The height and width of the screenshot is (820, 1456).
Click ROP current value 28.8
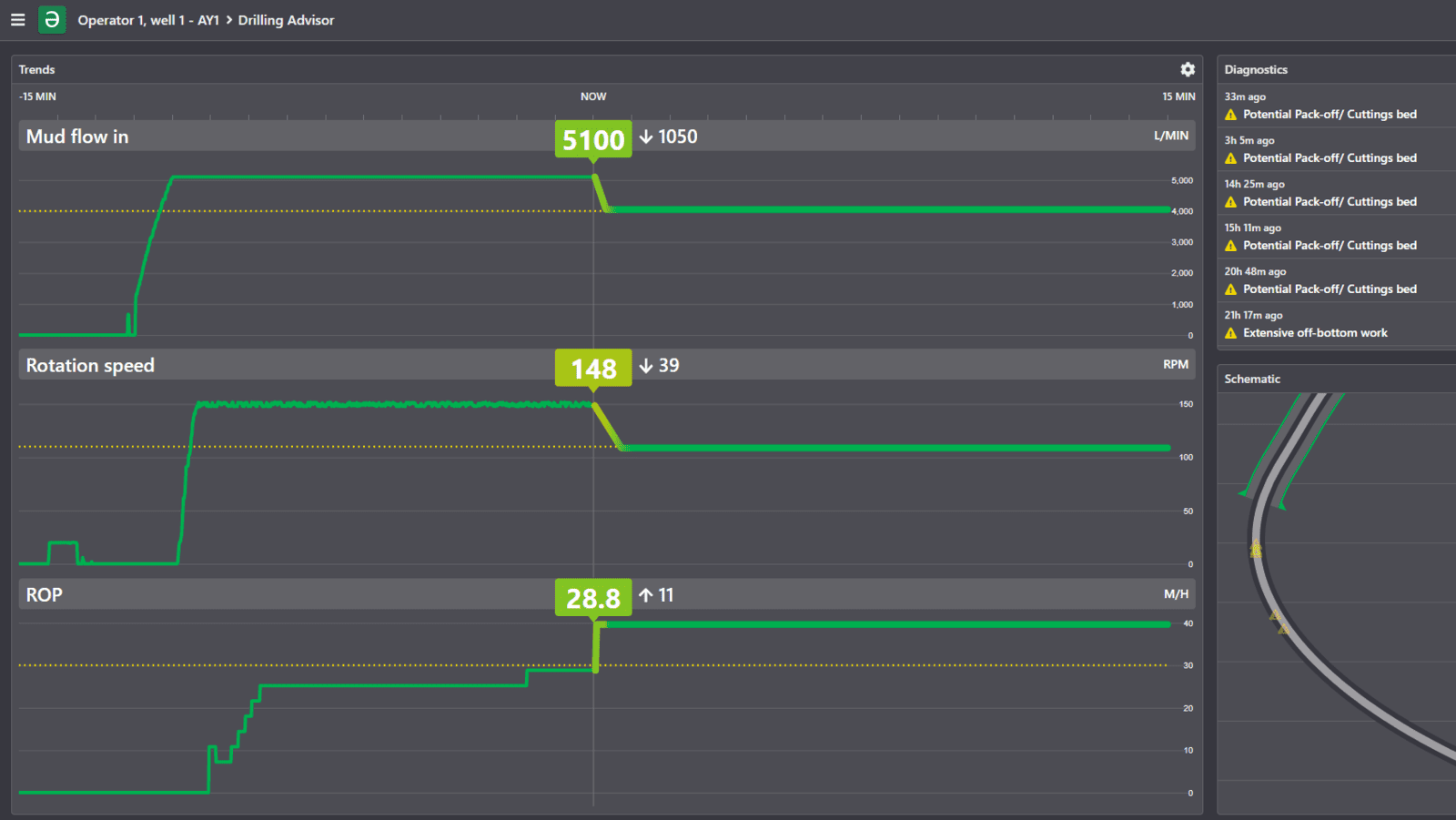pyautogui.click(x=593, y=598)
